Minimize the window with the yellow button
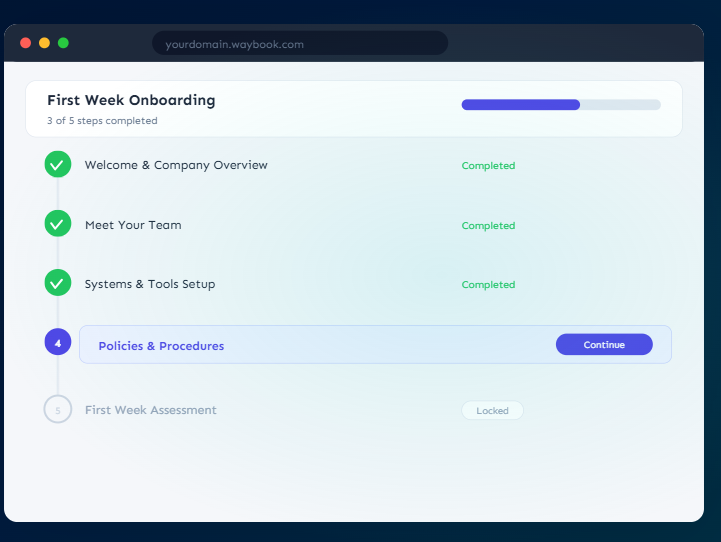Screen dimensions: 721x542 click(x=44, y=43)
